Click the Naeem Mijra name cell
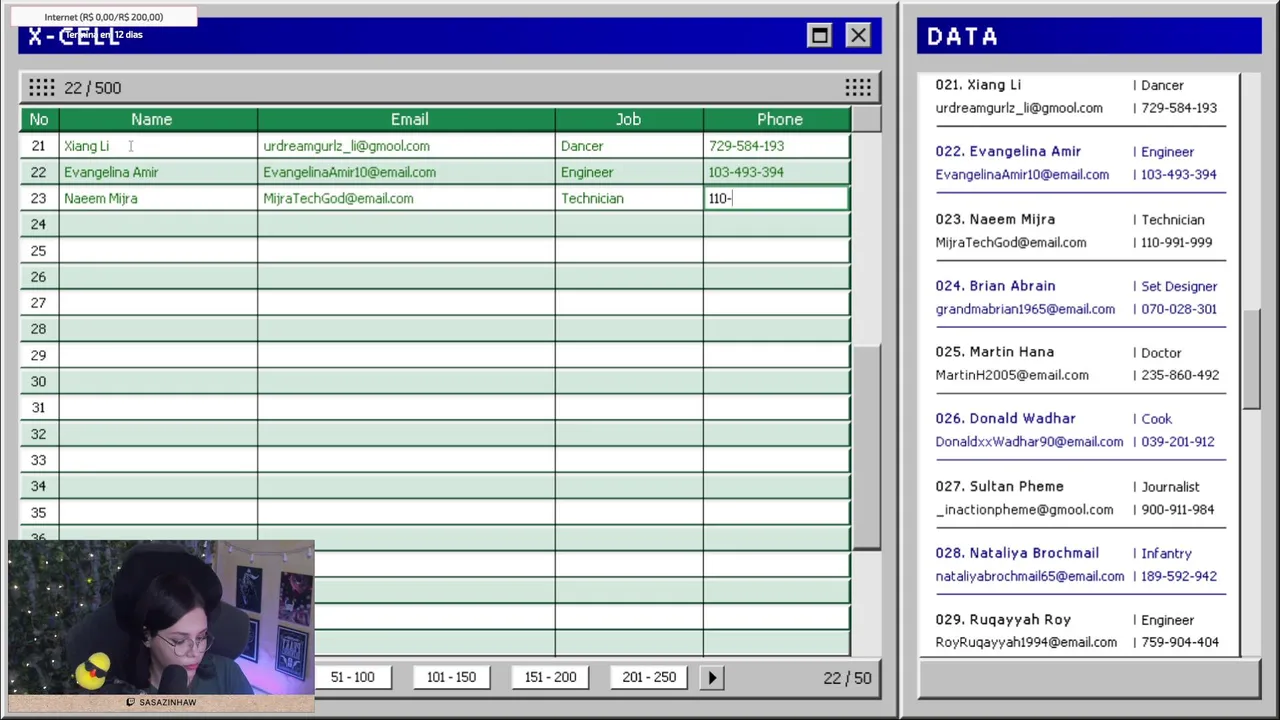 [x=158, y=198]
